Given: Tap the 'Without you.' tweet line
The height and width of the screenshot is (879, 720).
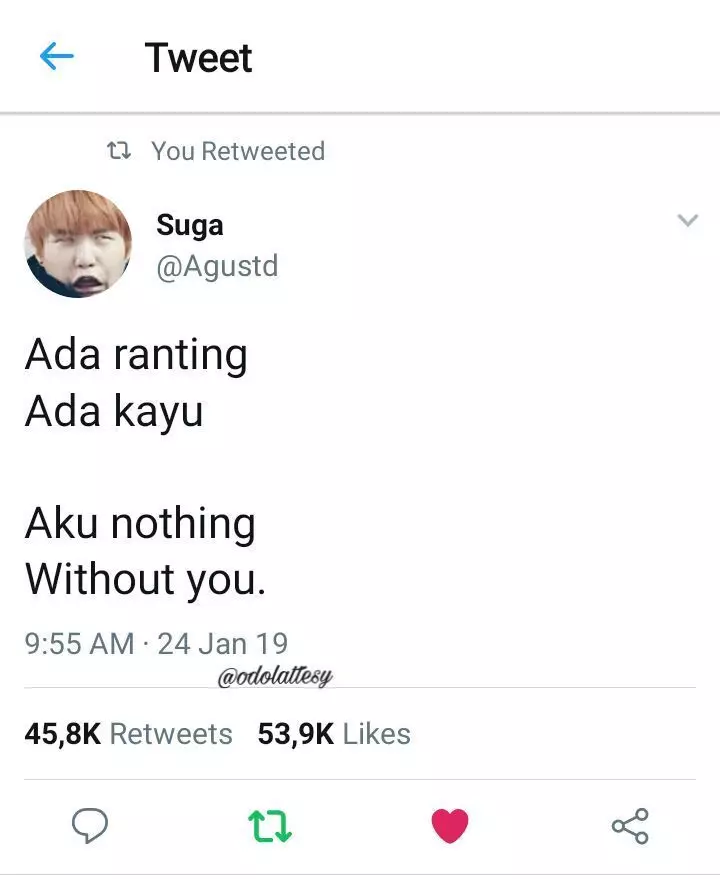Looking at the screenshot, I should [x=145, y=580].
